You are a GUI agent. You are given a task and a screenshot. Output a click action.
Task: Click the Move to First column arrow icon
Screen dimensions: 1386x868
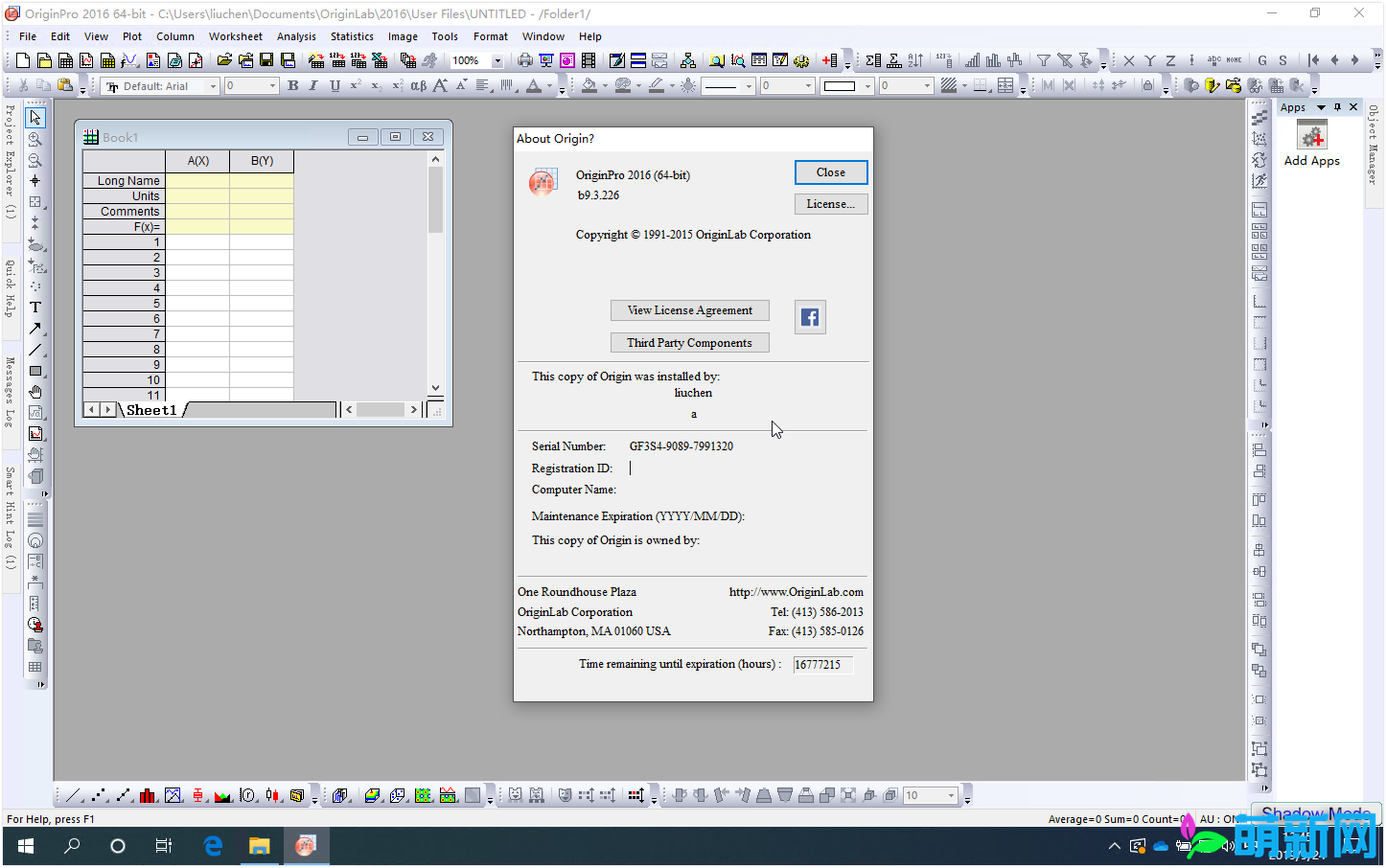point(1313,60)
